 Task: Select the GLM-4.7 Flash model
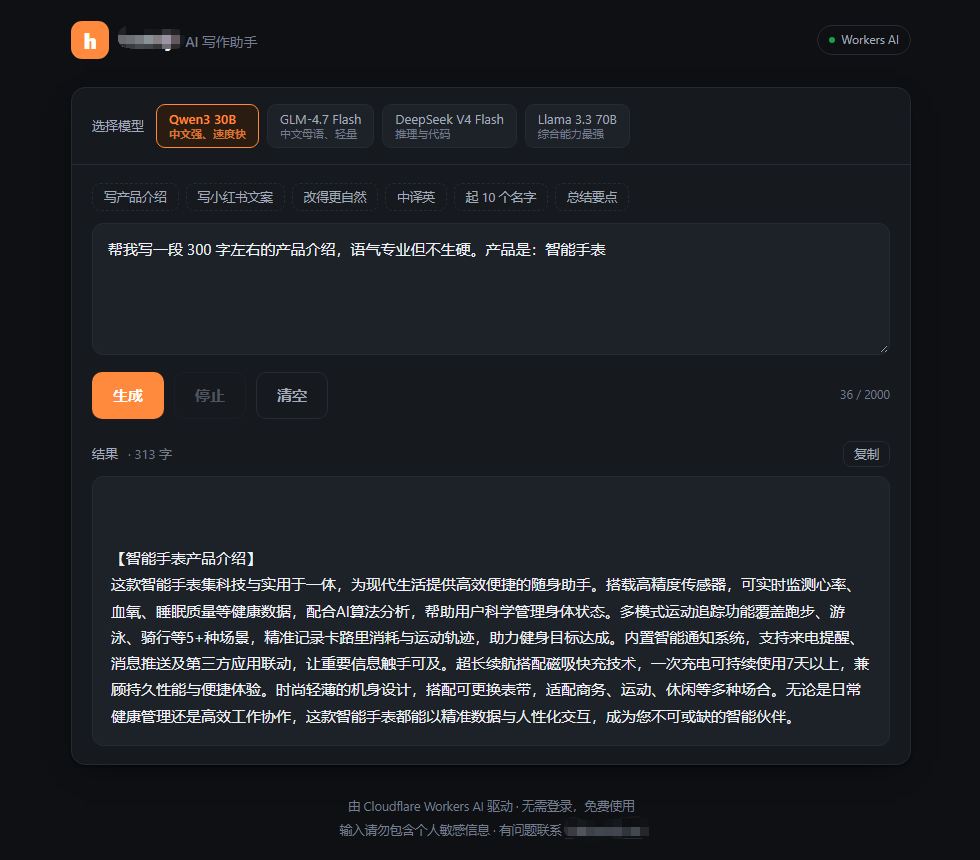[320, 126]
